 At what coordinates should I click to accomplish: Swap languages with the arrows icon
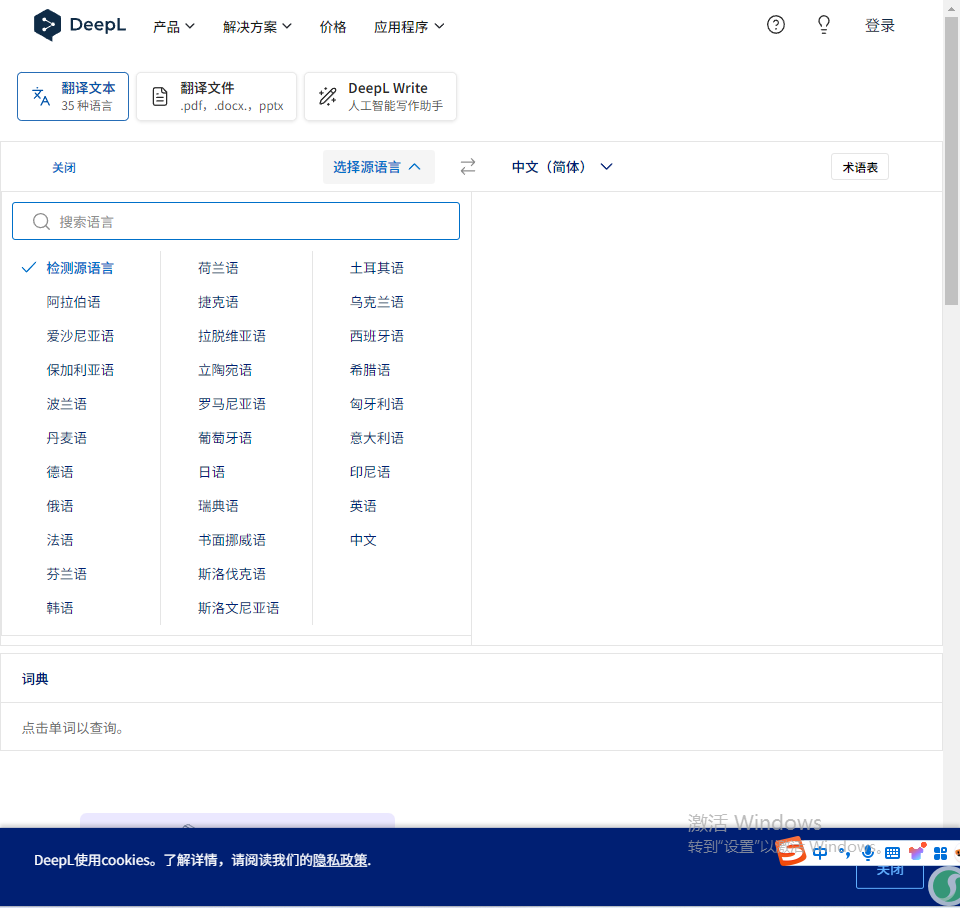[468, 167]
